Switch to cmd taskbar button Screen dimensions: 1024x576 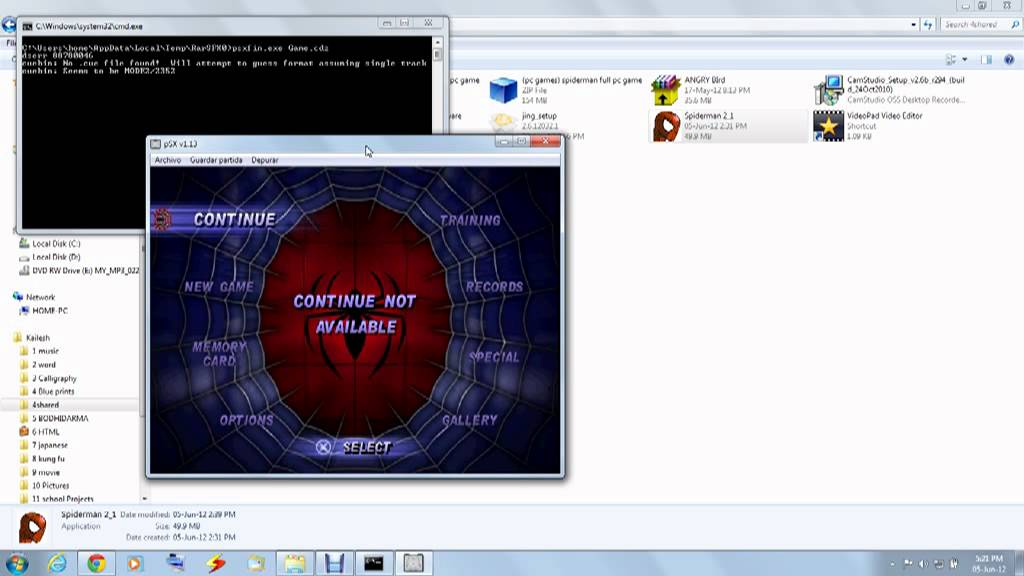[374, 563]
